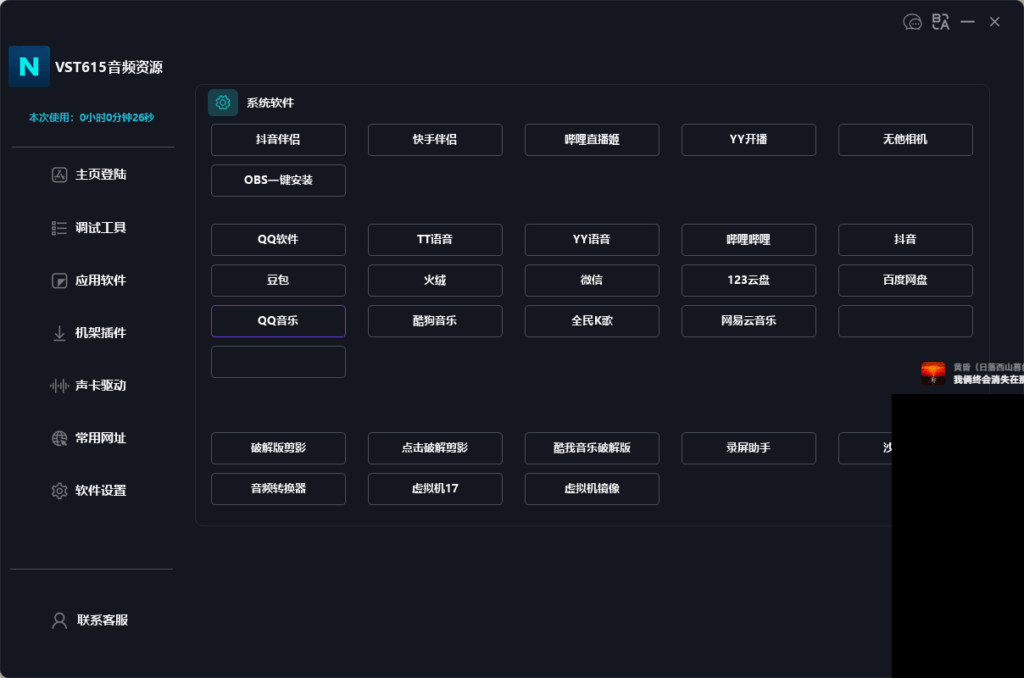Click the 录屏助手 button

click(x=748, y=448)
